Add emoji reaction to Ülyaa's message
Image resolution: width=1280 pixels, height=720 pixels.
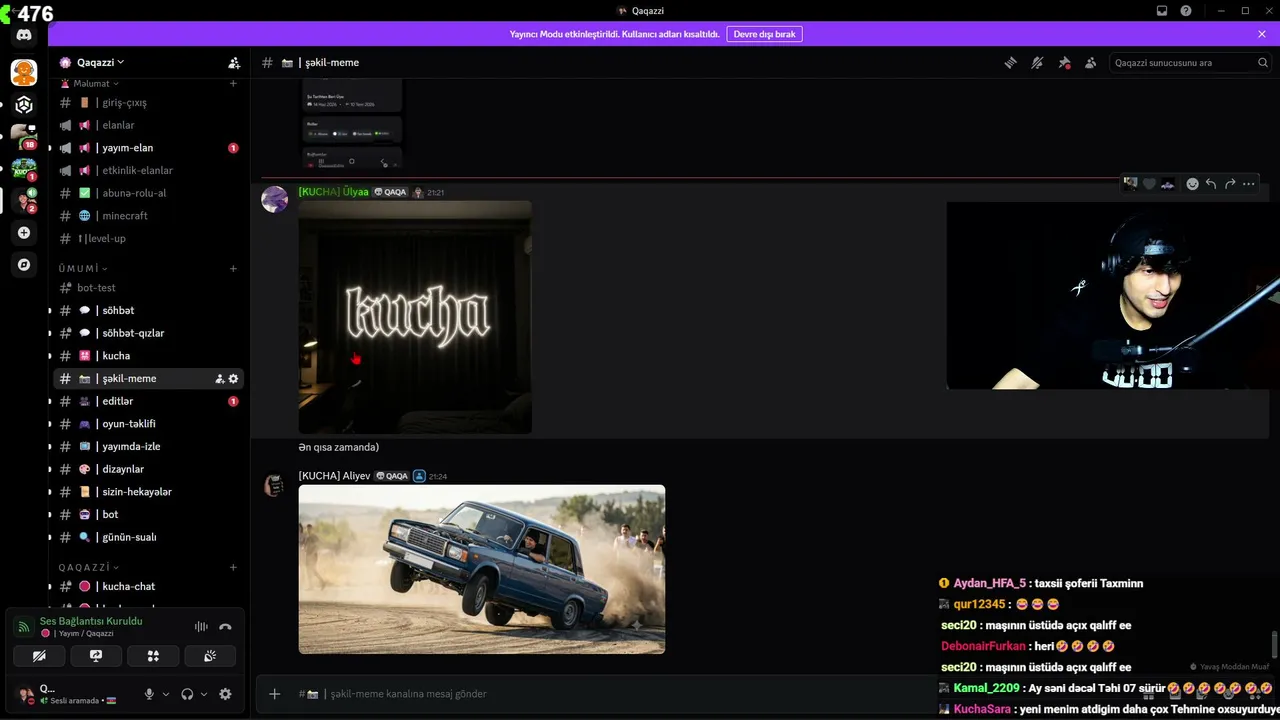[1192, 184]
